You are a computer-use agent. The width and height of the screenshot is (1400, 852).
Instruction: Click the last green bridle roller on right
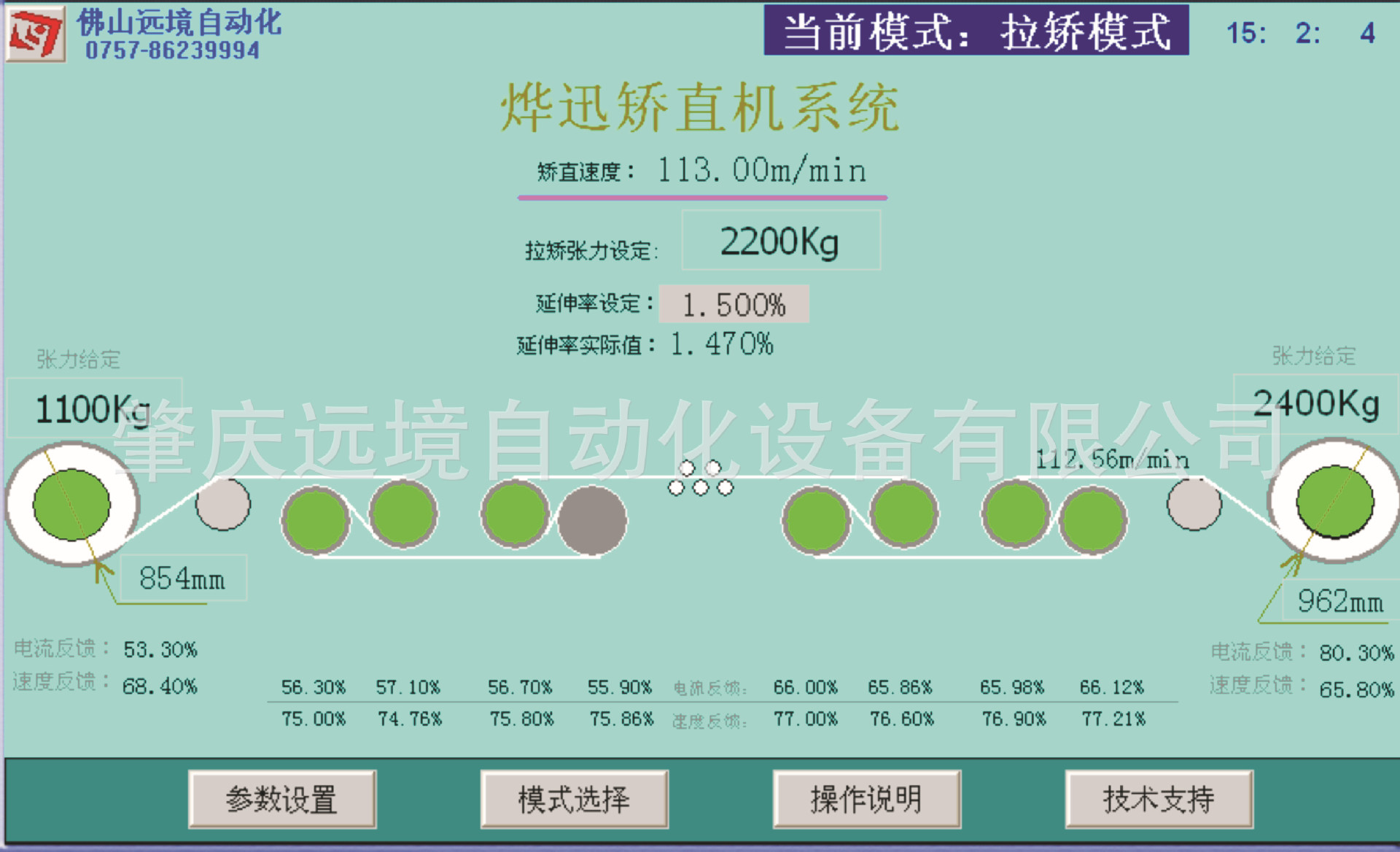coord(1092,521)
